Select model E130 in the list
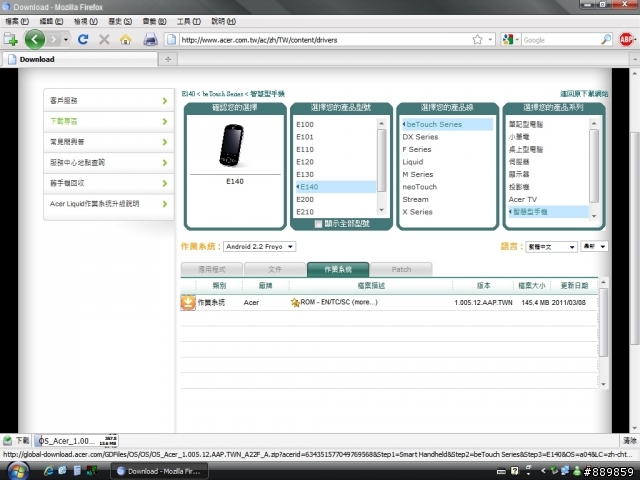Viewport: 640px width, 480px height. tap(305, 174)
